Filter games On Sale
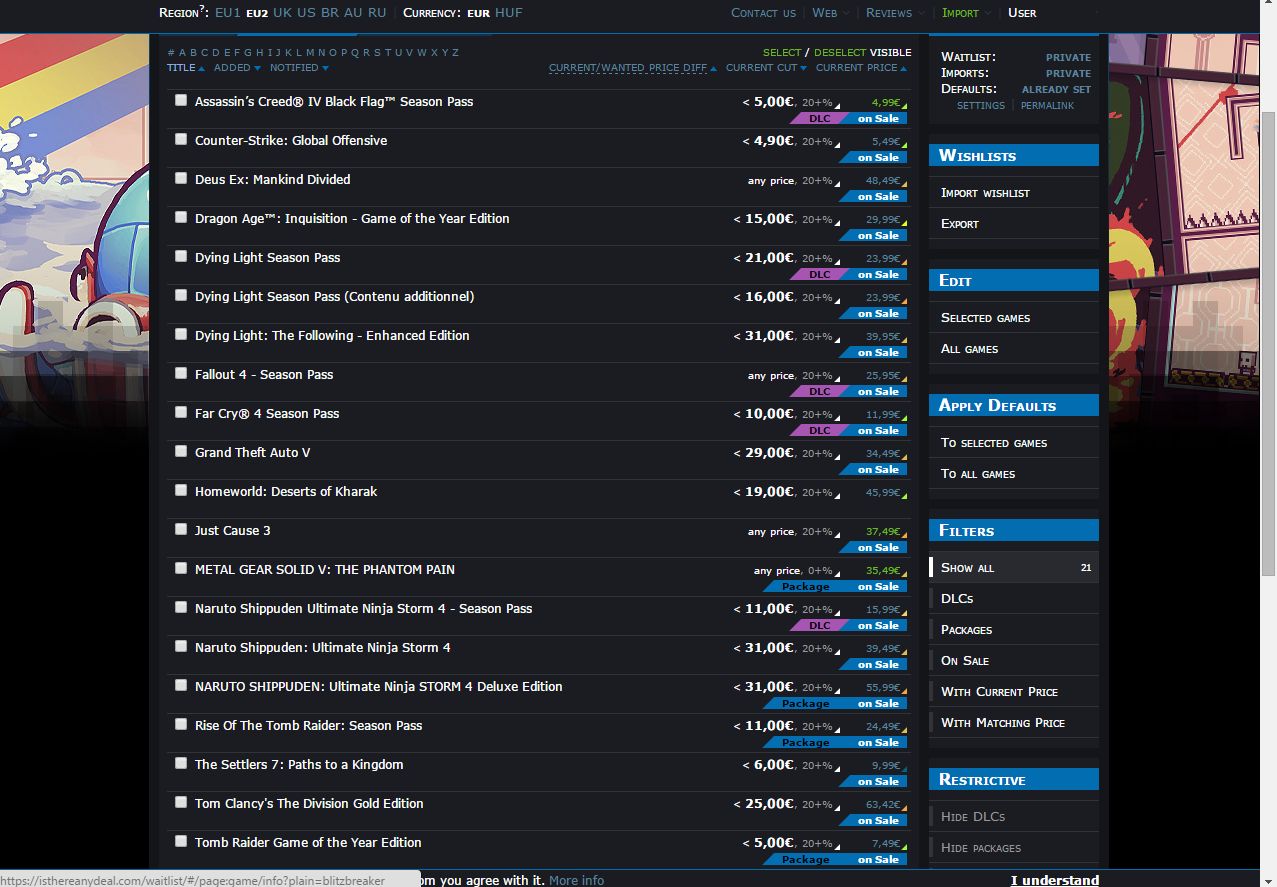 pos(965,661)
